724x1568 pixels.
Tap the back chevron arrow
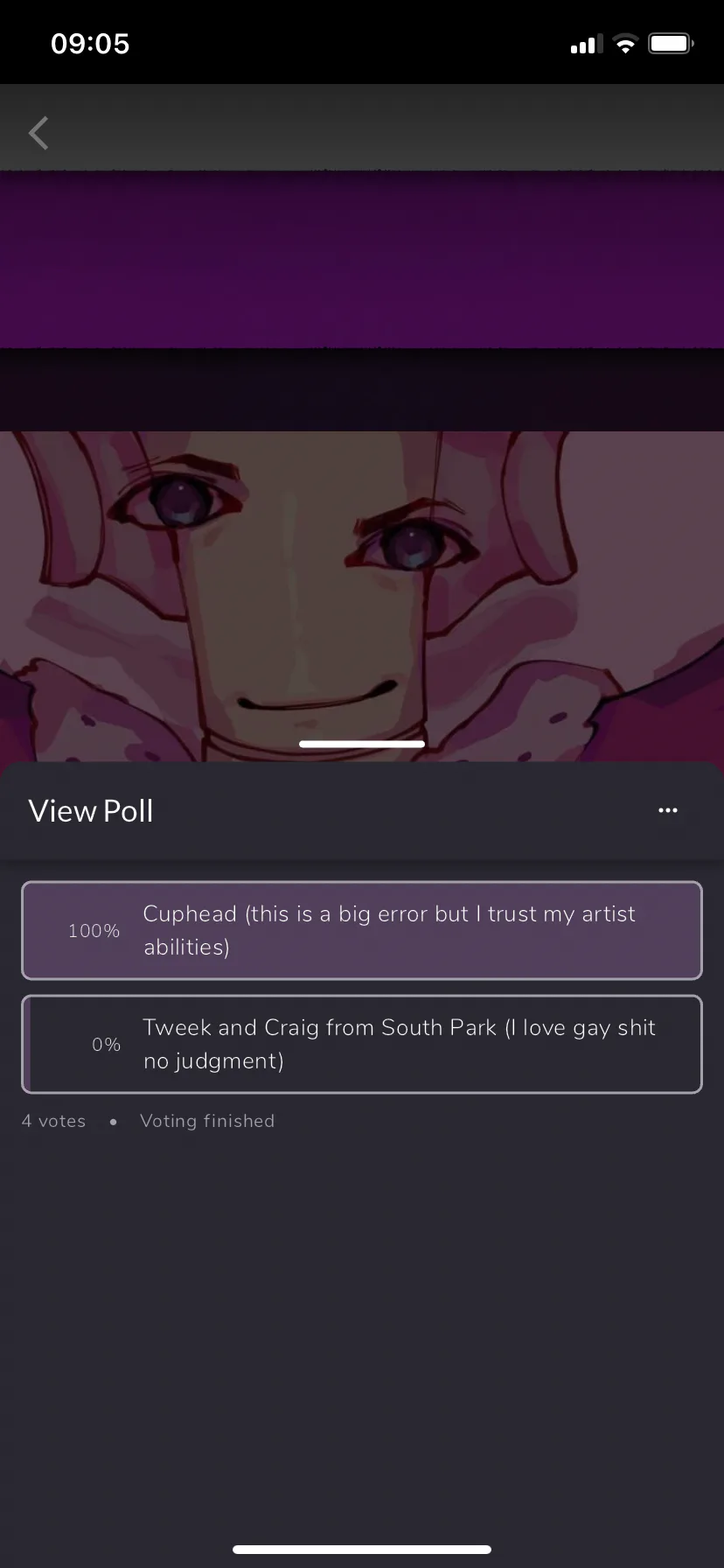38,133
